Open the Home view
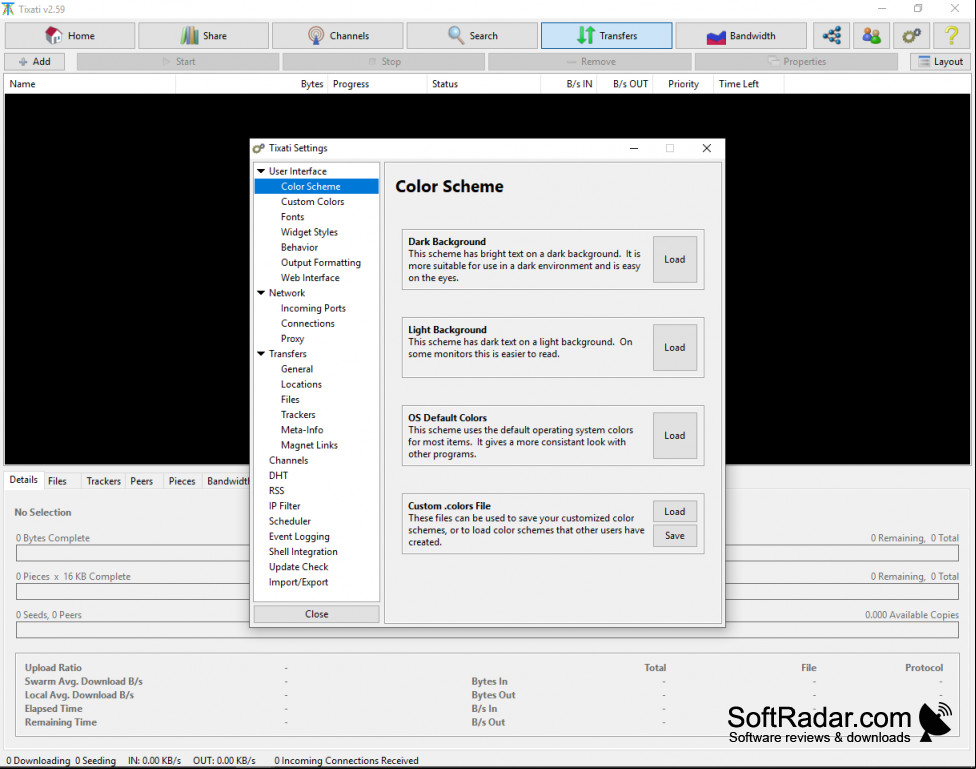 [x=70, y=35]
